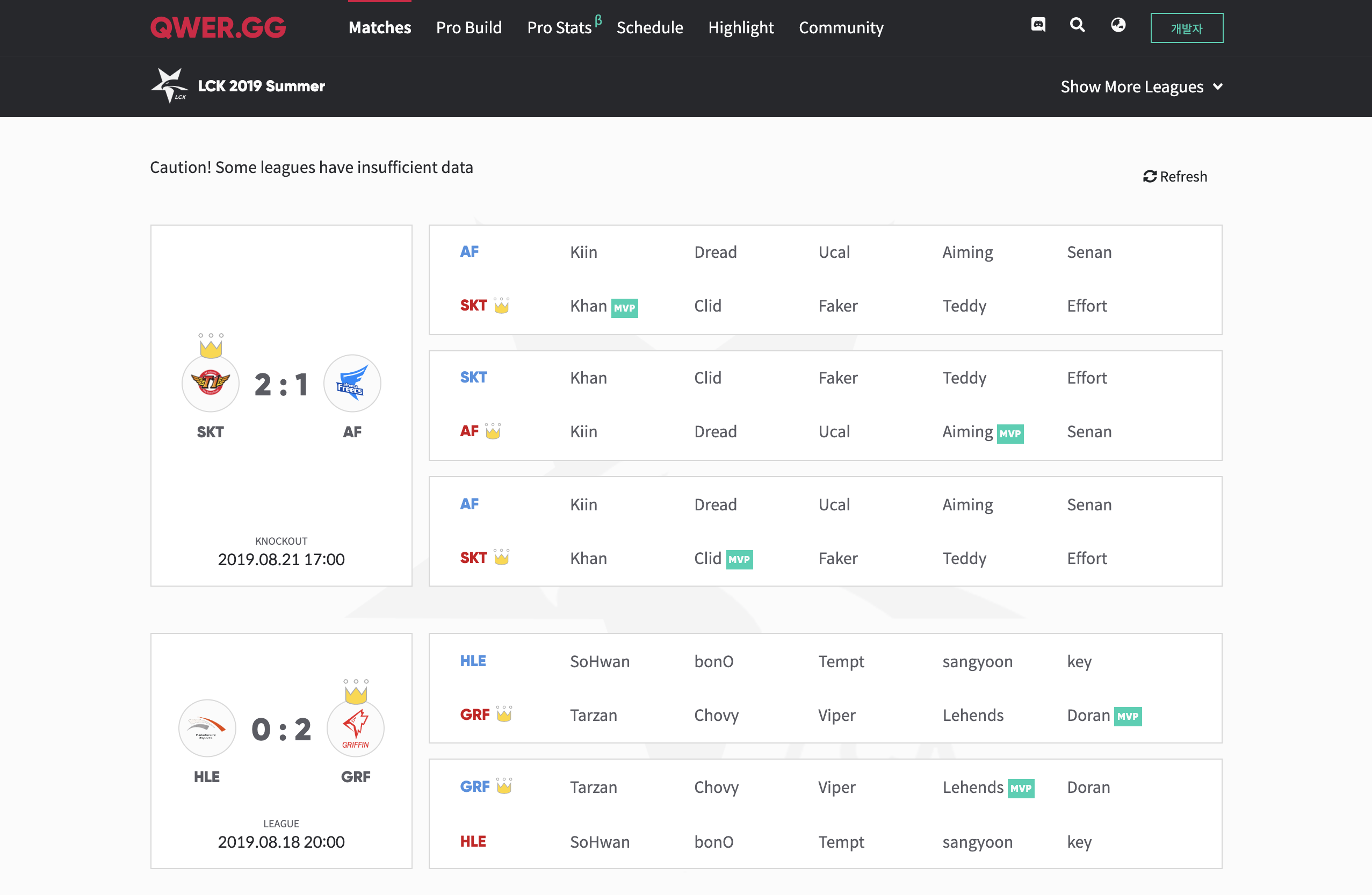This screenshot has width=1372, height=895.
Task: Open the globe language selector icon
Action: point(1118,25)
